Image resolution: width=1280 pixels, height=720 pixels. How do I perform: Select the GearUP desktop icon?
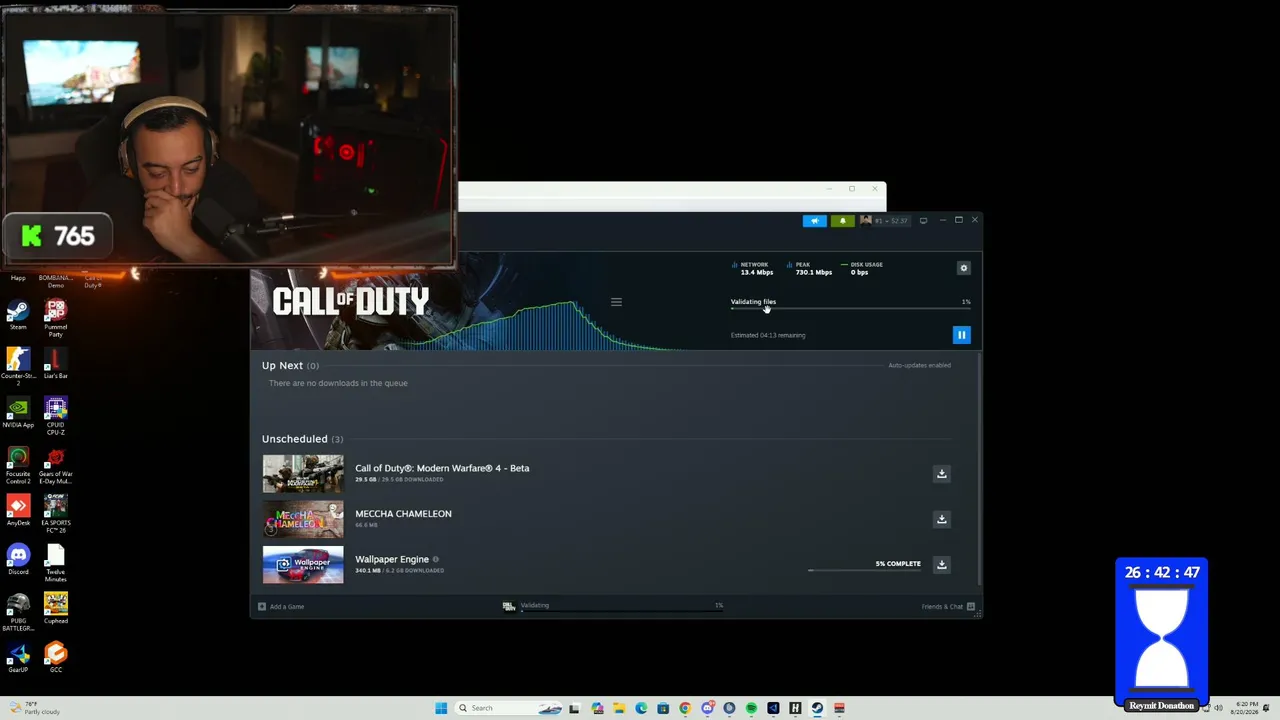pos(18,658)
